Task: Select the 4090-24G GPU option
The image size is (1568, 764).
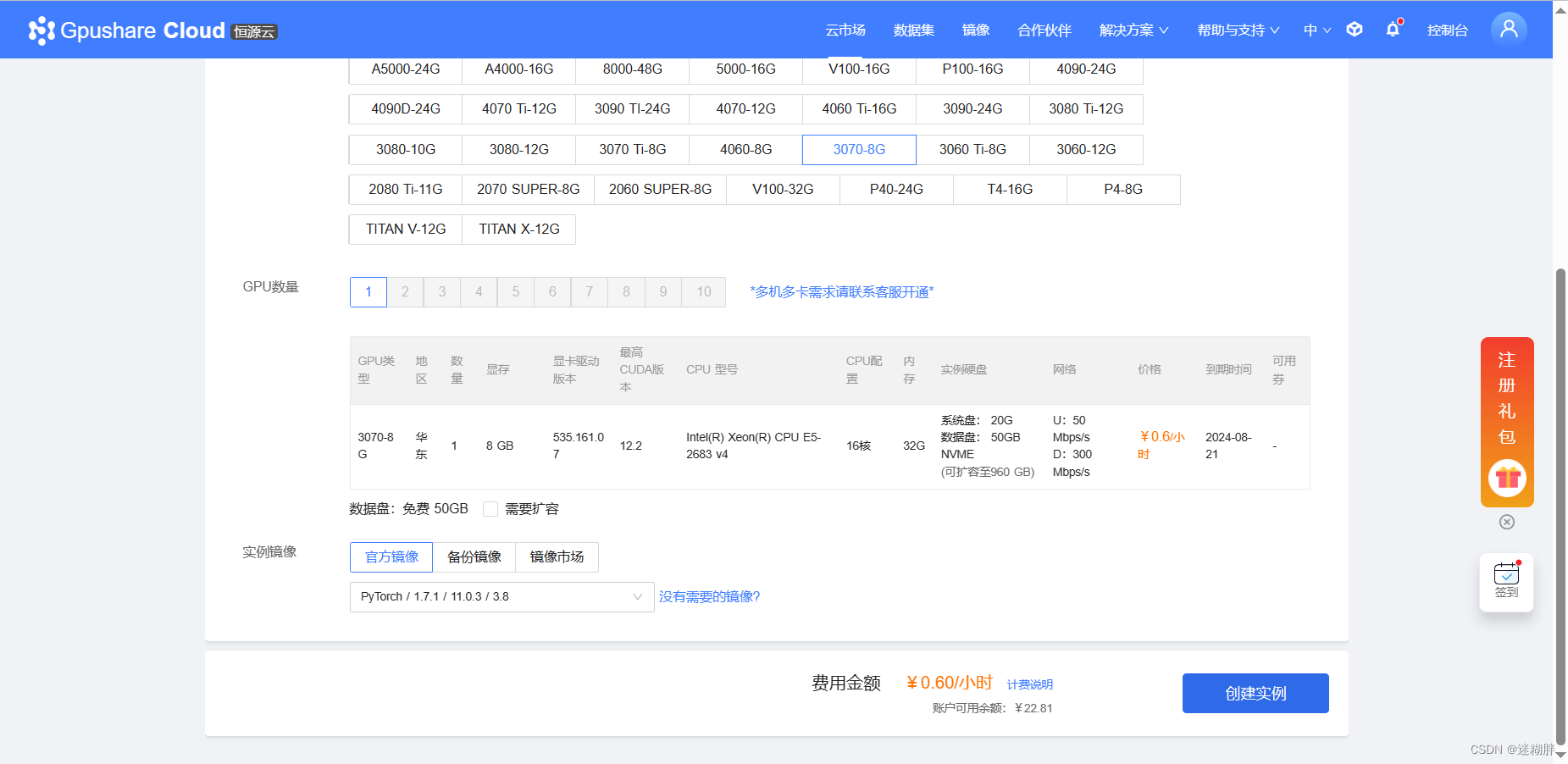Action: click(x=1086, y=69)
